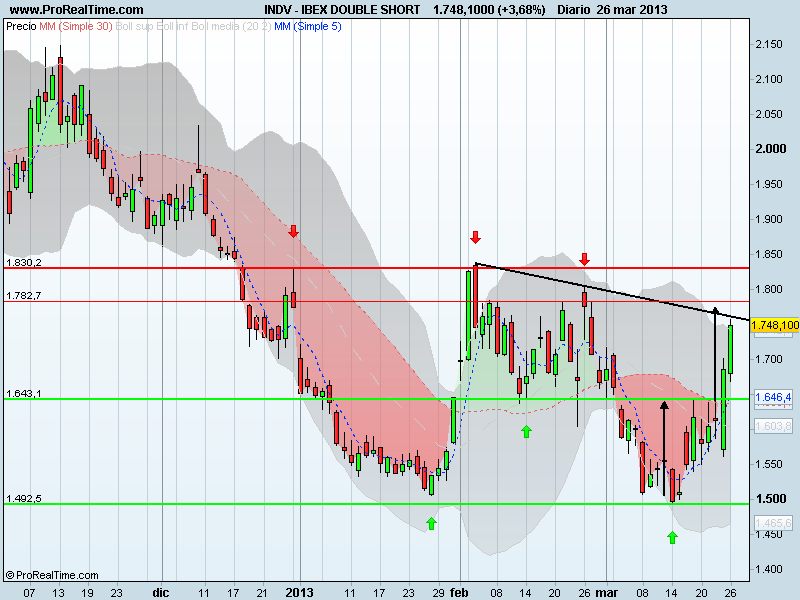This screenshot has height=600, width=800.
Task: Select the Precio legend label
Action: (21, 26)
